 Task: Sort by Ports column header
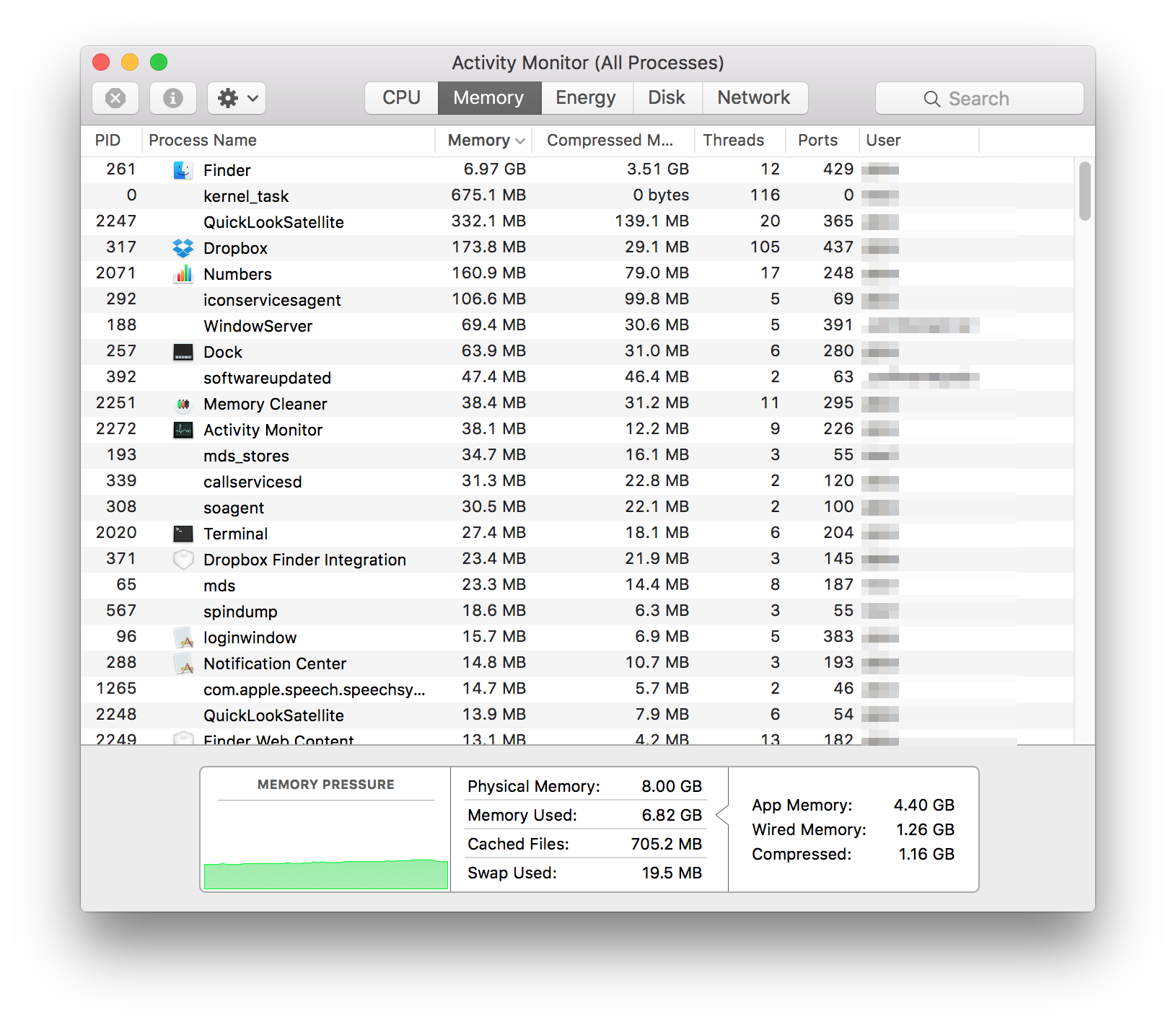[x=821, y=140]
